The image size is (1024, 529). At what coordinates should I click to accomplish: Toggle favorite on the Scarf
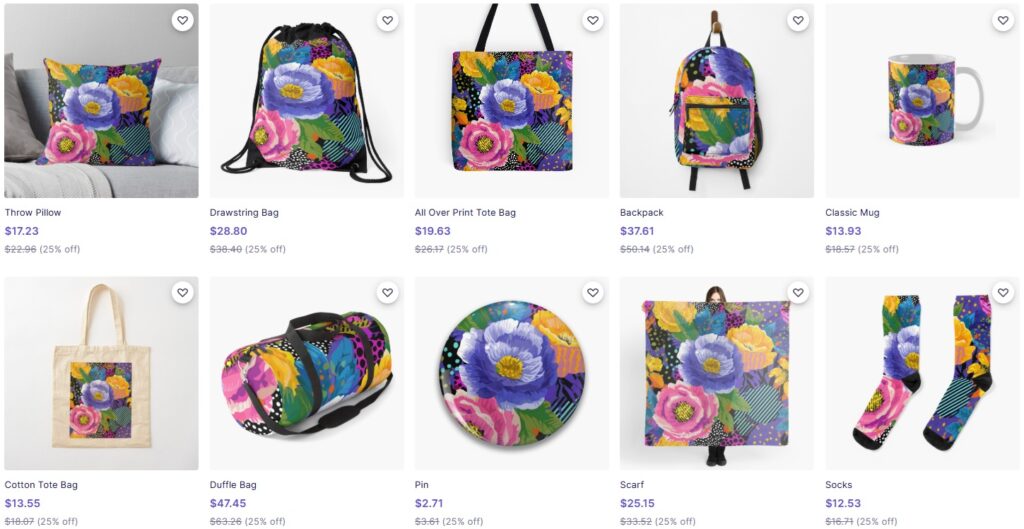pyautogui.click(x=798, y=293)
